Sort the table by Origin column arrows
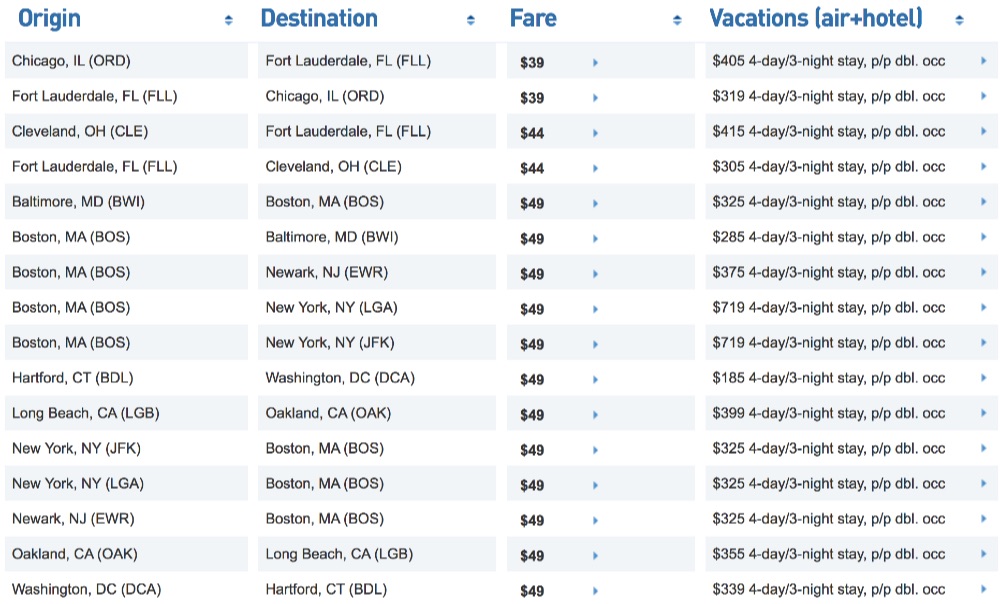Viewport: 1000px width, 604px height. (x=229, y=20)
